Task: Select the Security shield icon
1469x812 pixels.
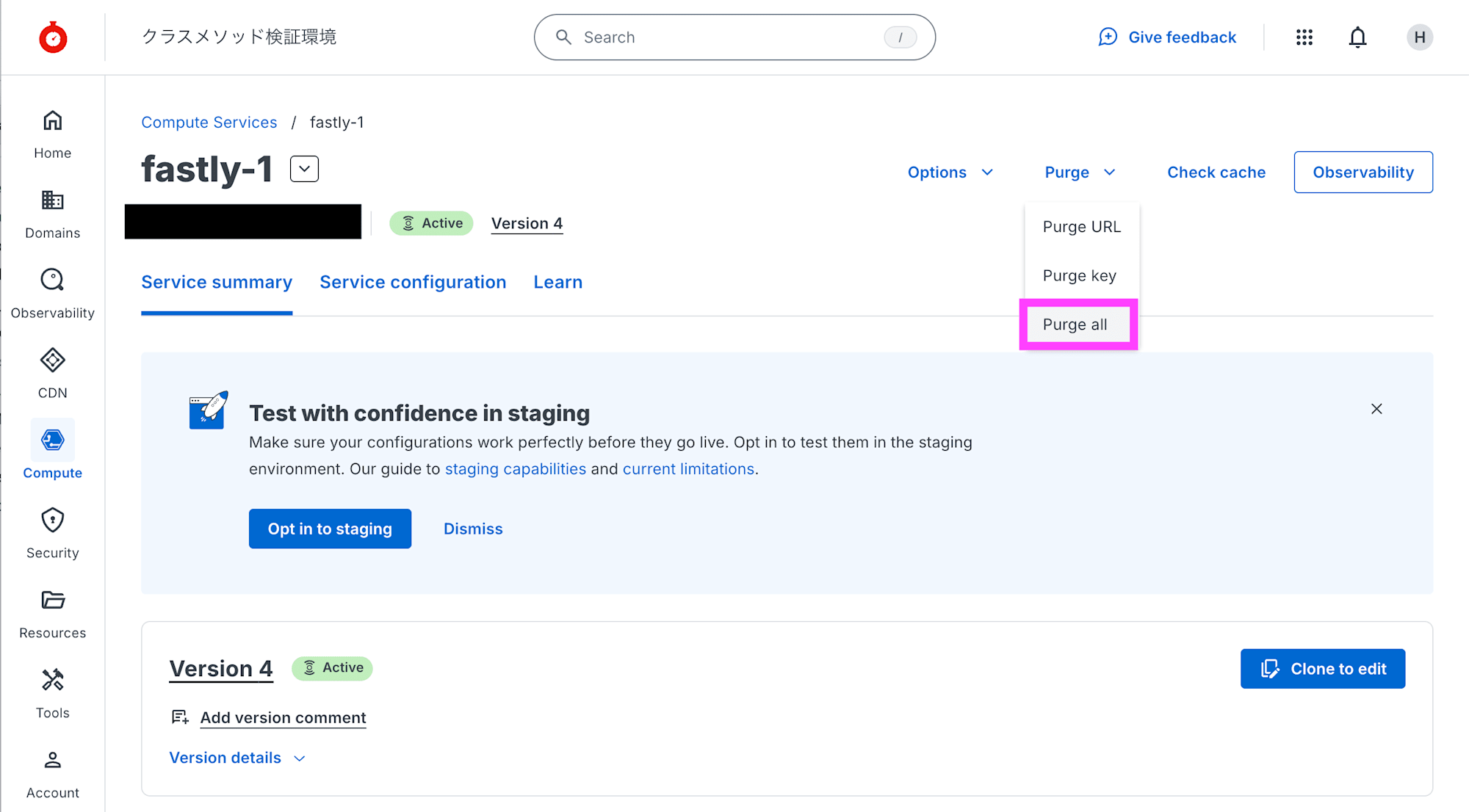Action: 52,521
